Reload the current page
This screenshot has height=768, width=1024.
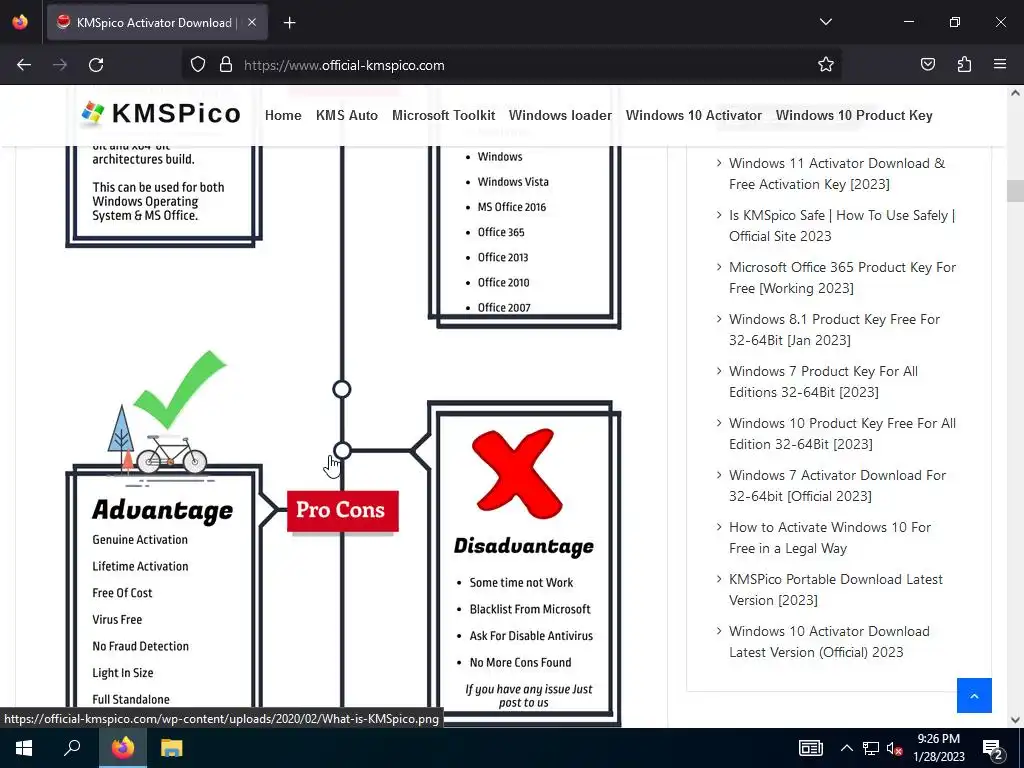[x=96, y=65]
